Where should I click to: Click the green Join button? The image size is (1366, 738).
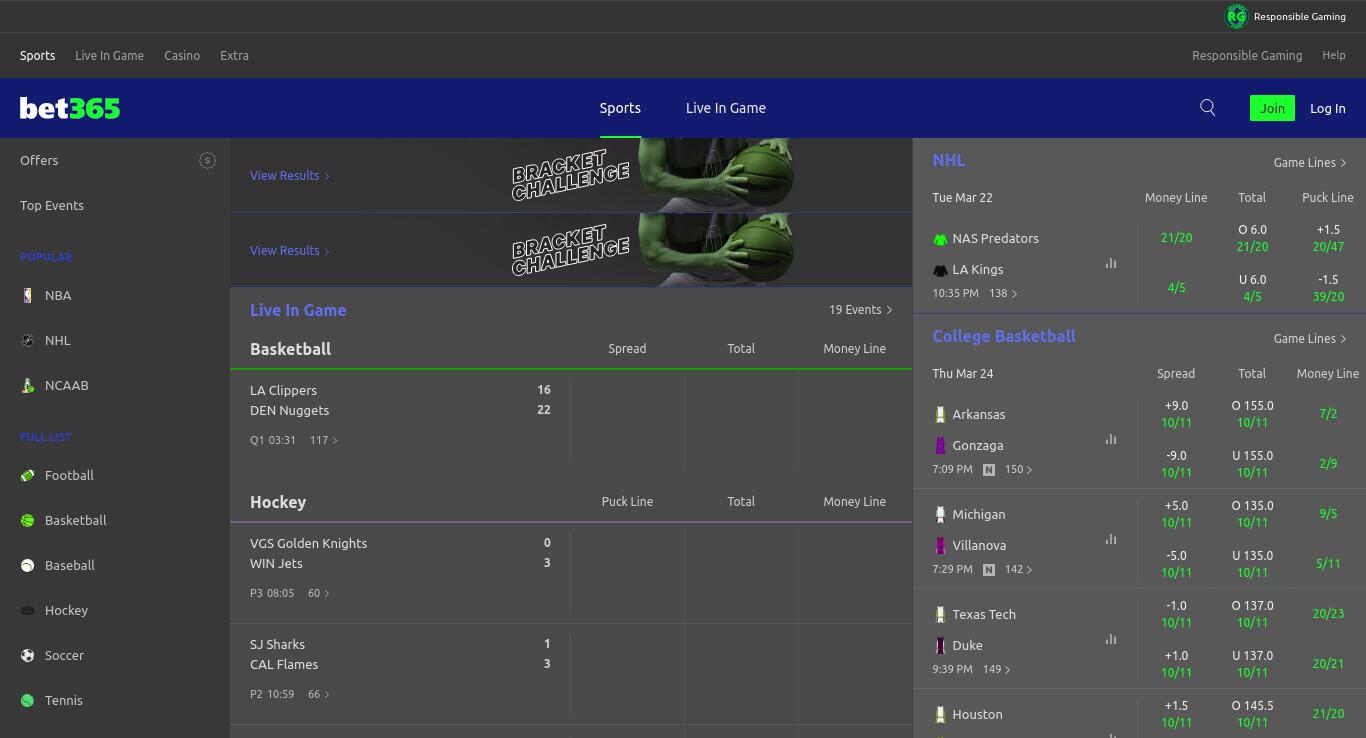pos(1272,108)
